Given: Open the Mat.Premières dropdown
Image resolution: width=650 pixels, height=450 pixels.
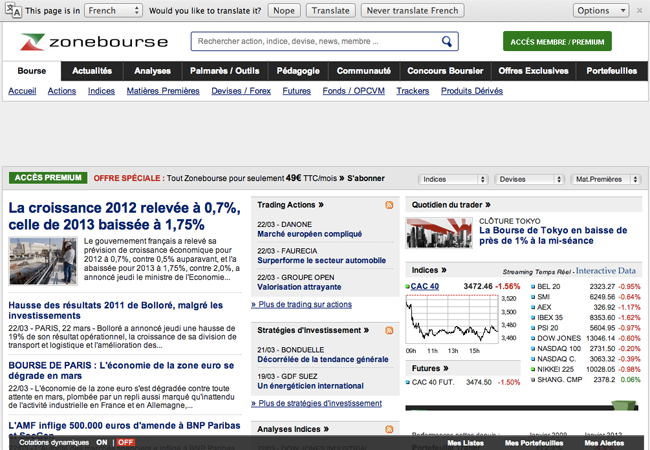Looking at the screenshot, I should (x=605, y=179).
